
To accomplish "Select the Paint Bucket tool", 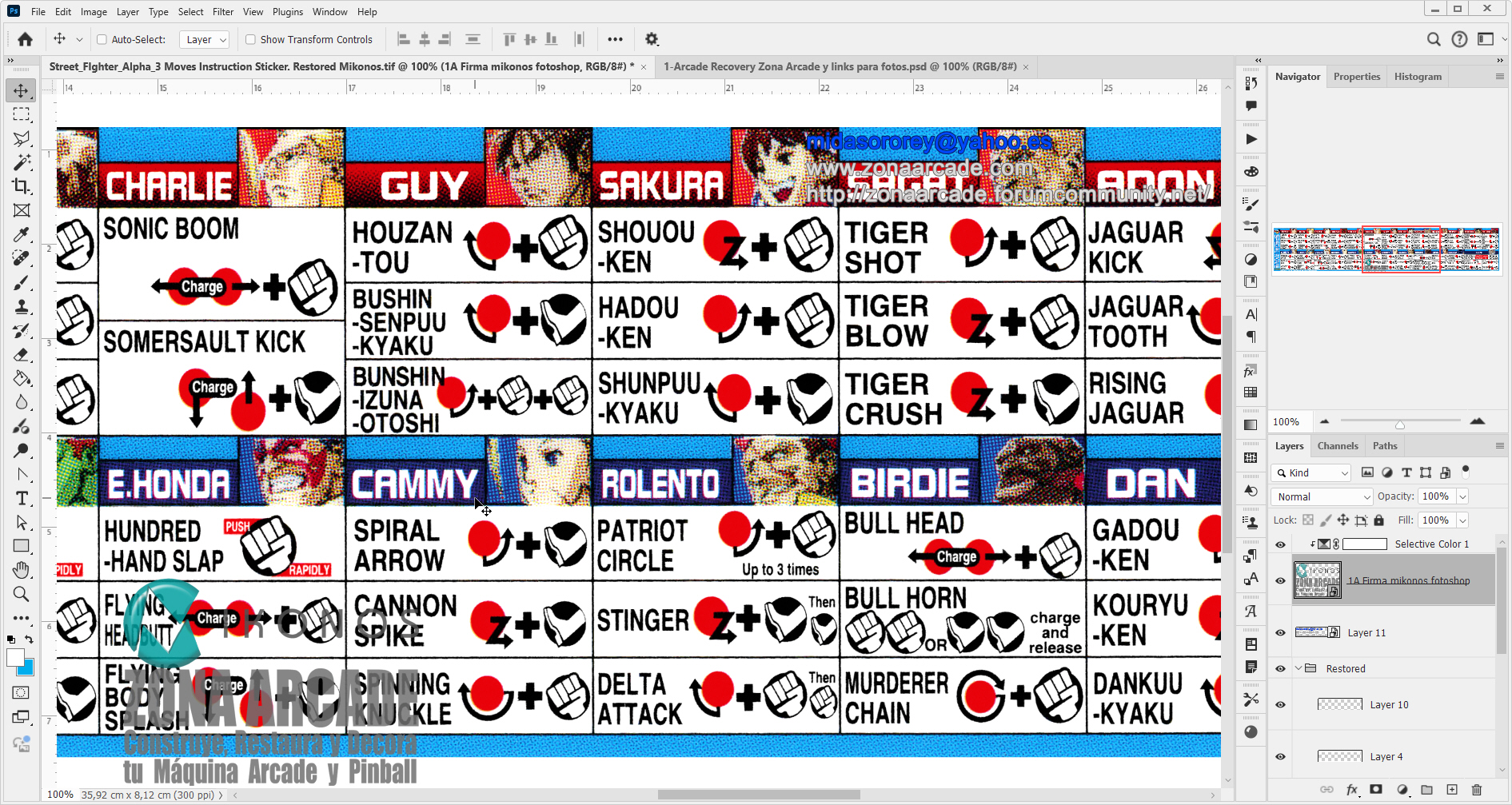I will point(22,379).
